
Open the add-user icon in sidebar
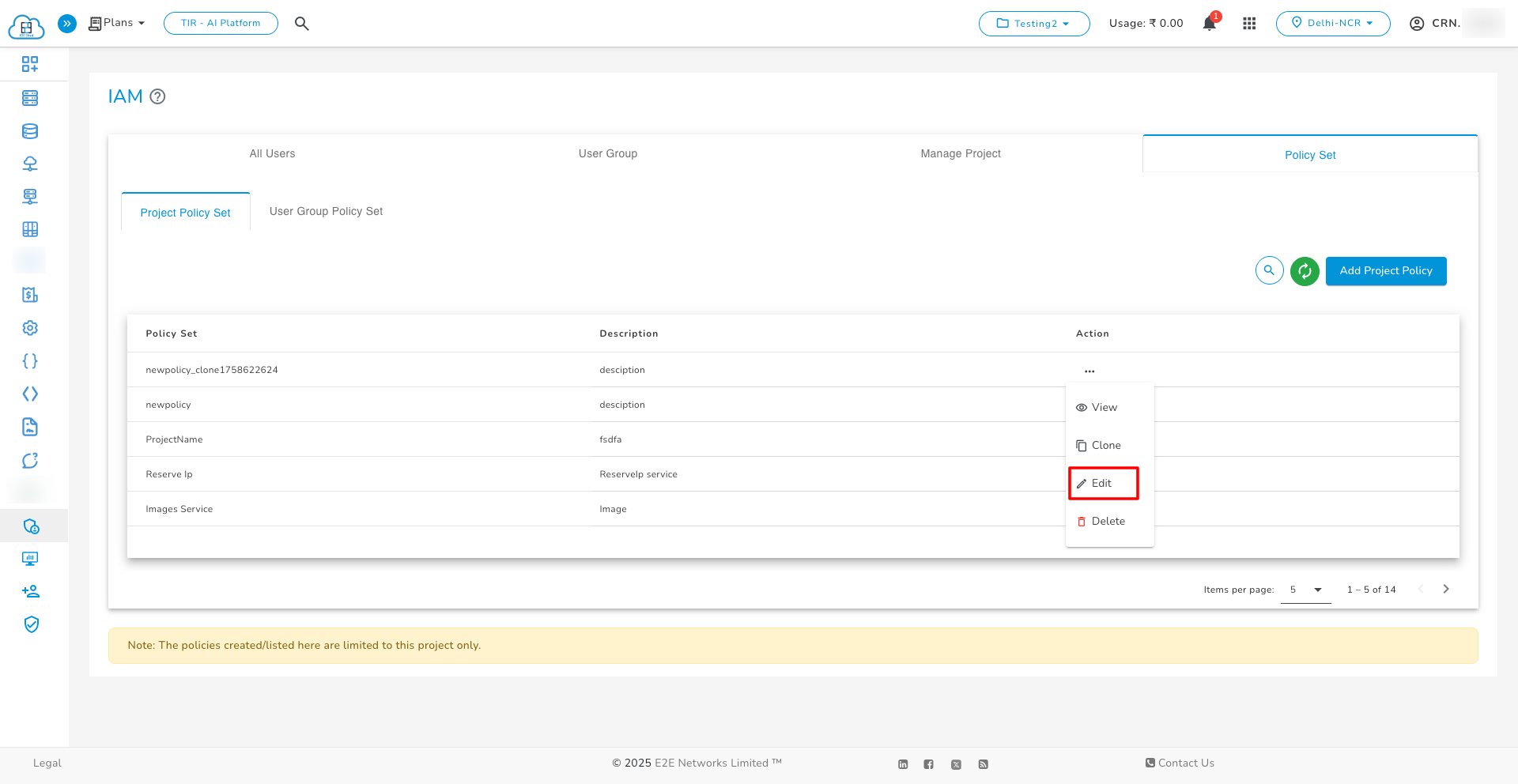tap(30, 591)
